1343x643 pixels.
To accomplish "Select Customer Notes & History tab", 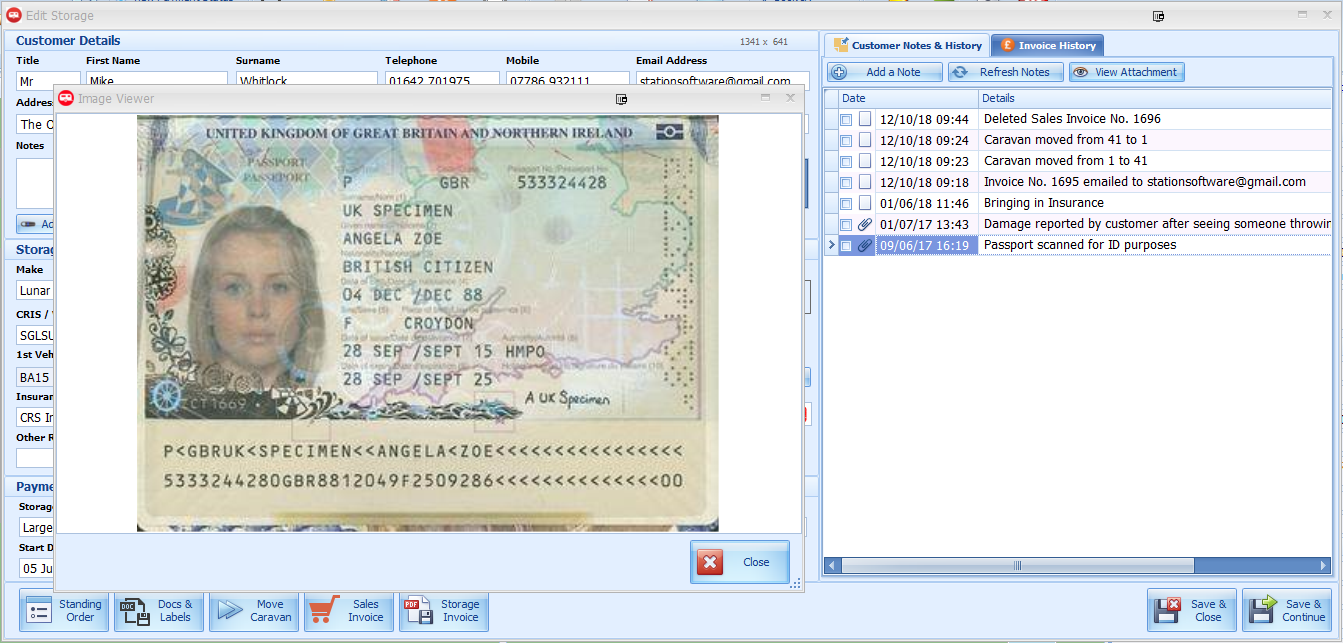I will click(907, 45).
